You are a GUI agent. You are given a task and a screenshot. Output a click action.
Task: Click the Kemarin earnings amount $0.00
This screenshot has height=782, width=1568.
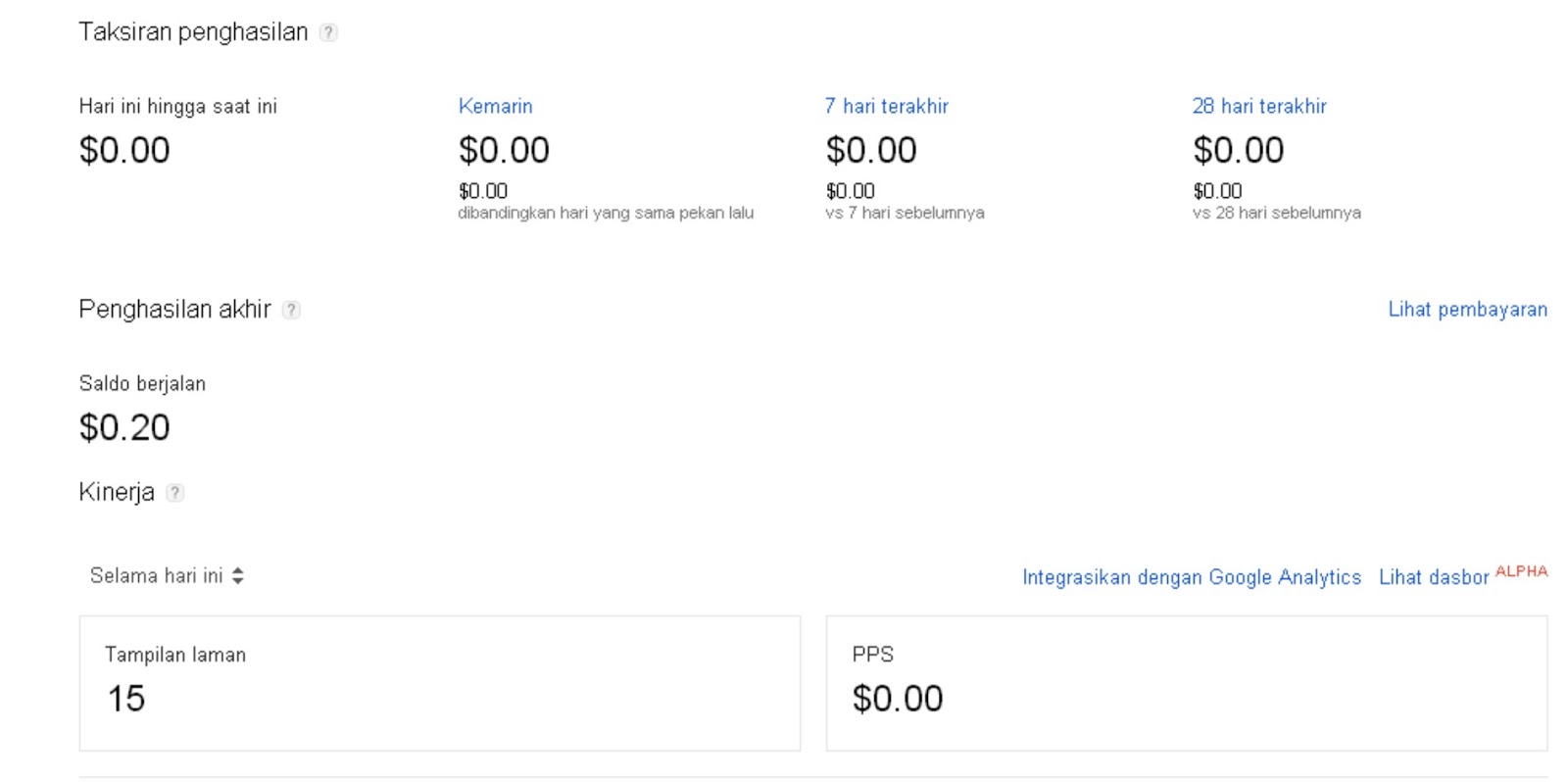click(503, 150)
